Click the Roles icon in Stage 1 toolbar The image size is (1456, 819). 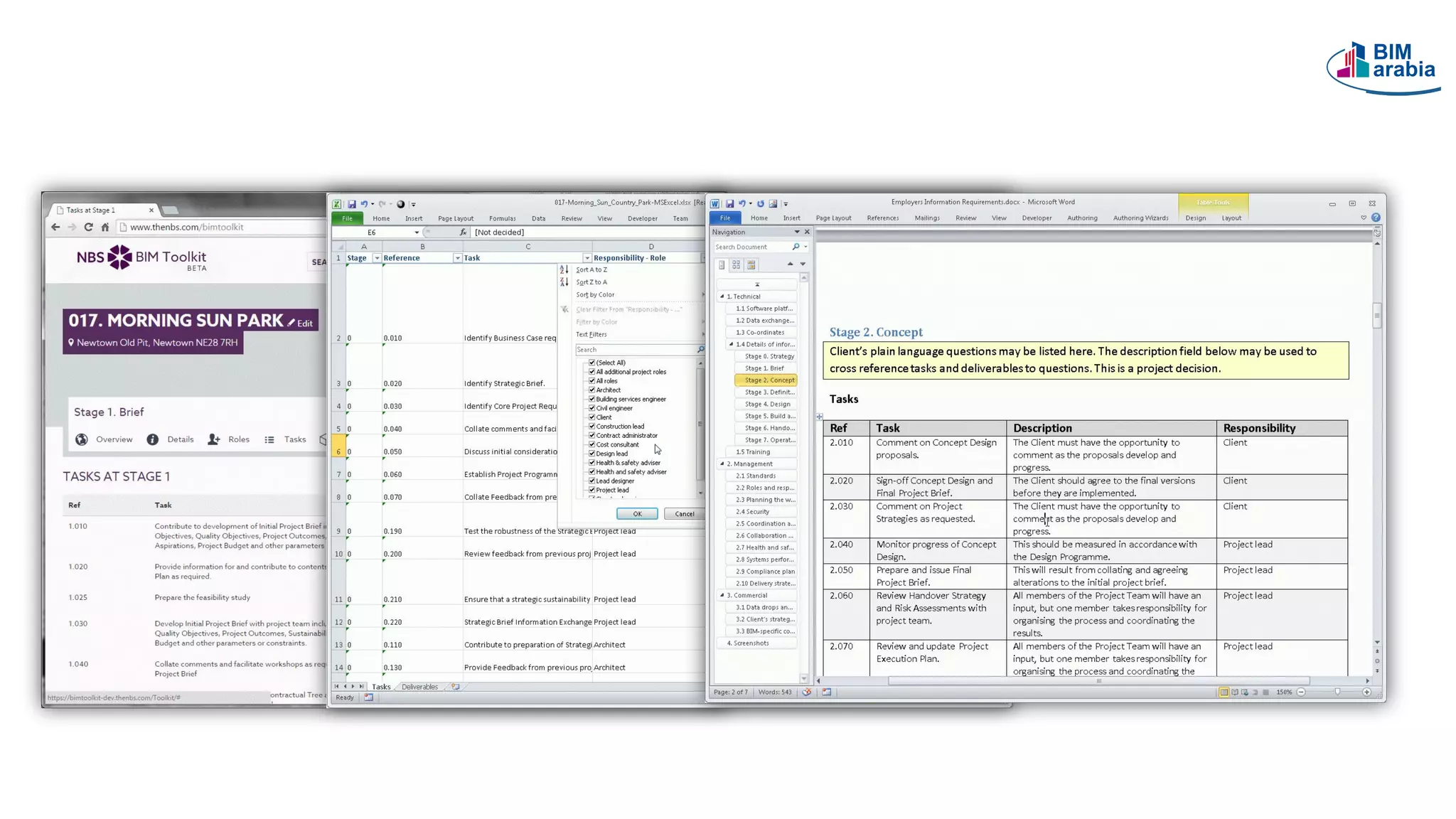click(214, 440)
